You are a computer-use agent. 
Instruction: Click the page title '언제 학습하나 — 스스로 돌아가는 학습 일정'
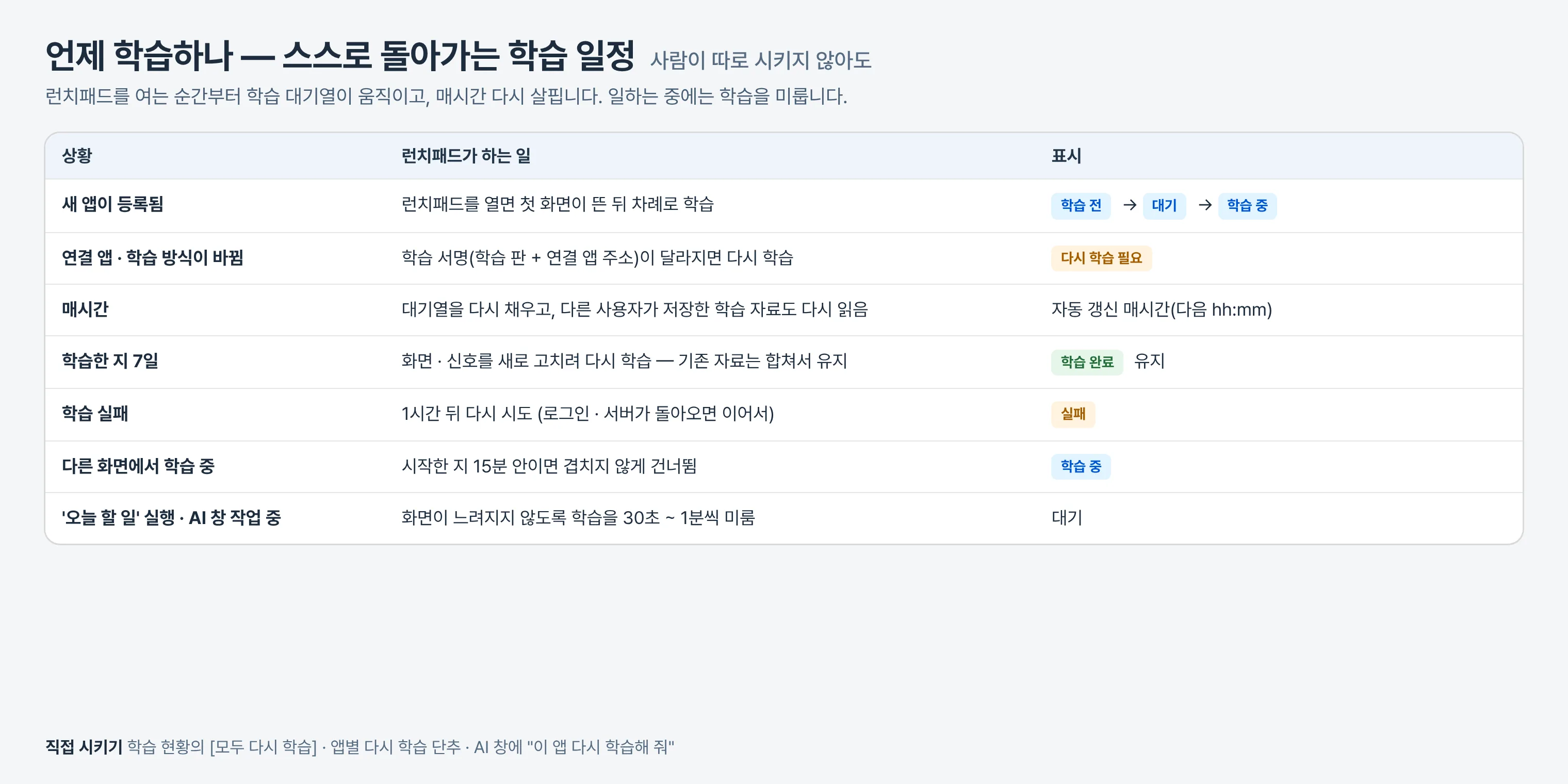coord(340,55)
